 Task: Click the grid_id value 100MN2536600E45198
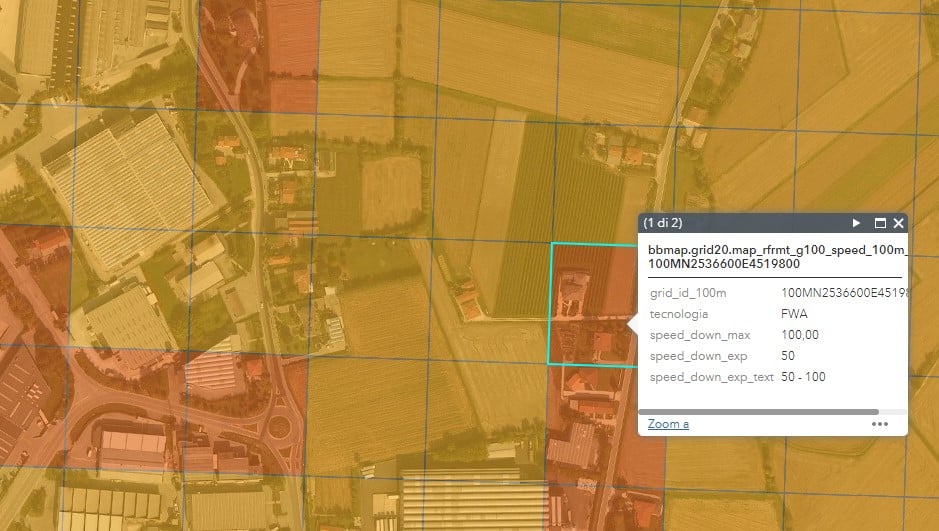coord(843,293)
